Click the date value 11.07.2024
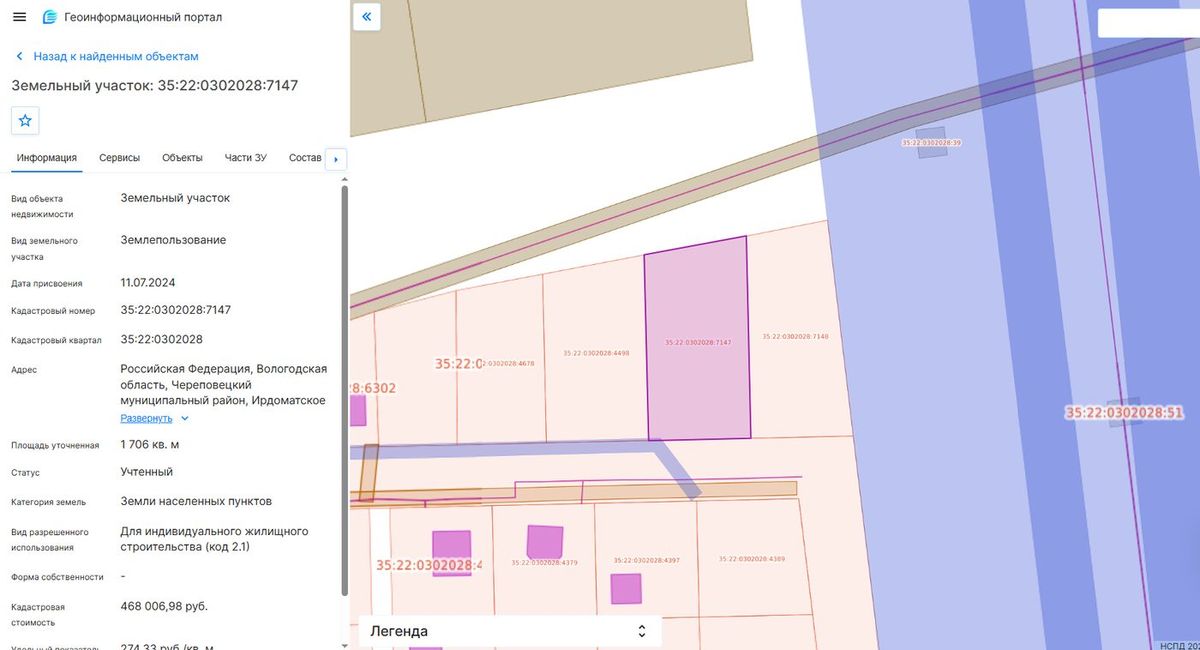 [148, 282]
